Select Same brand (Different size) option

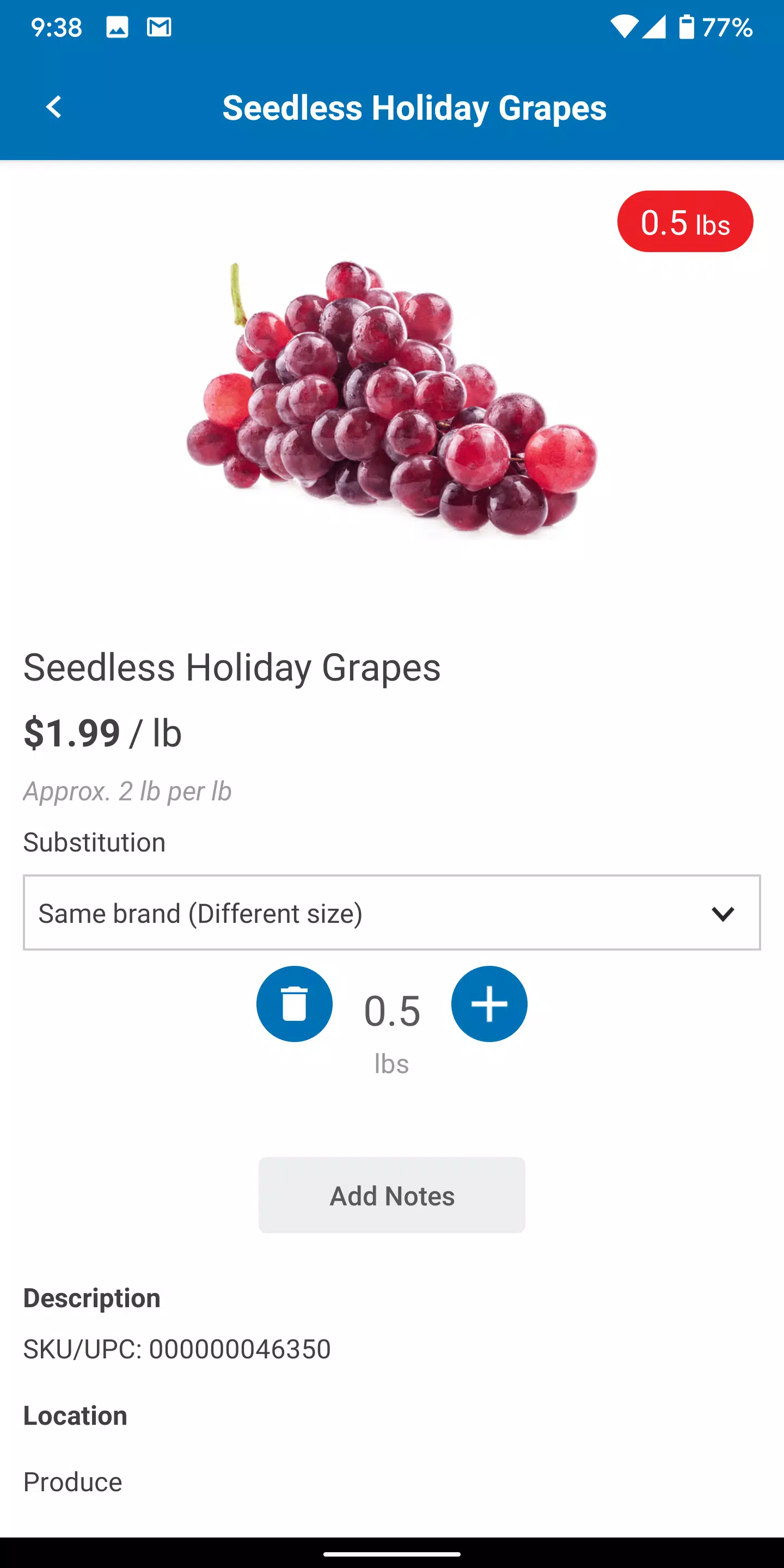[x=200, y=914]
